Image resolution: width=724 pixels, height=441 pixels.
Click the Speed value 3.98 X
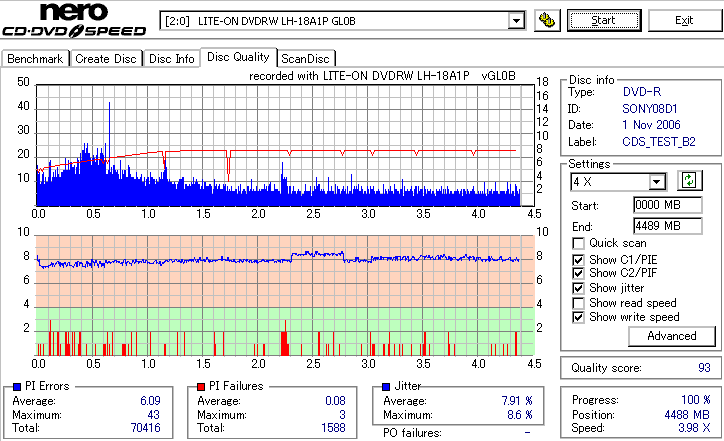(694, 428)
